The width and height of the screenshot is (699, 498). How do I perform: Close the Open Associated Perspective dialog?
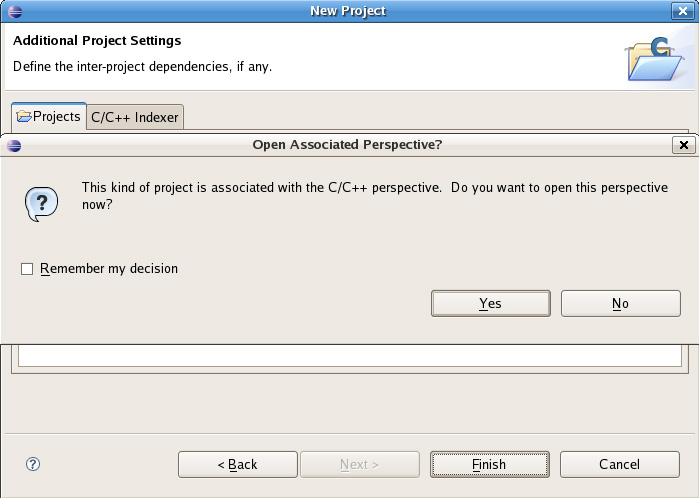(x=683, y=145)
